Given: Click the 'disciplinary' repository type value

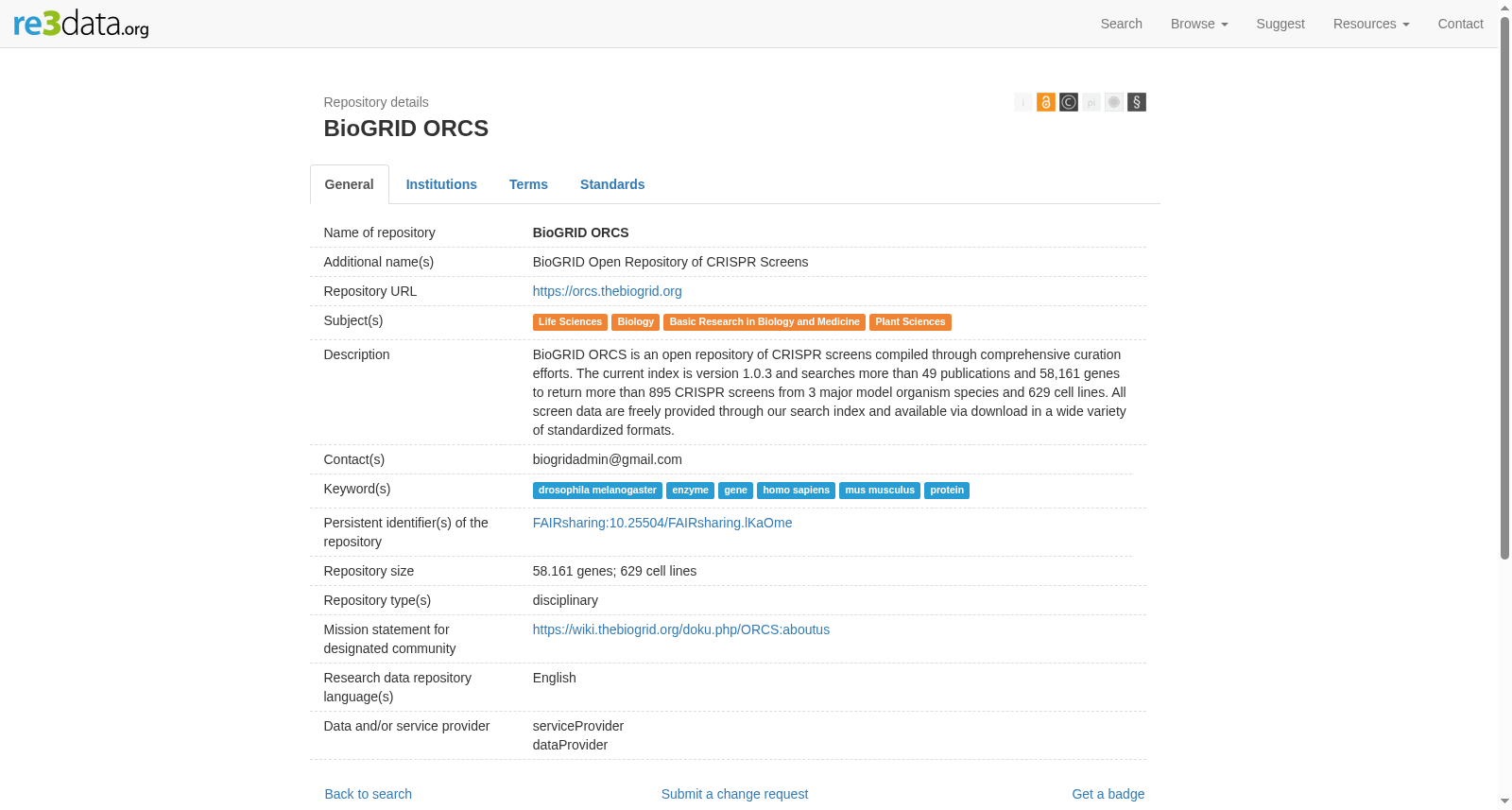Looking at the screenshot, I should pyautogui.click(x=565, y=600).
